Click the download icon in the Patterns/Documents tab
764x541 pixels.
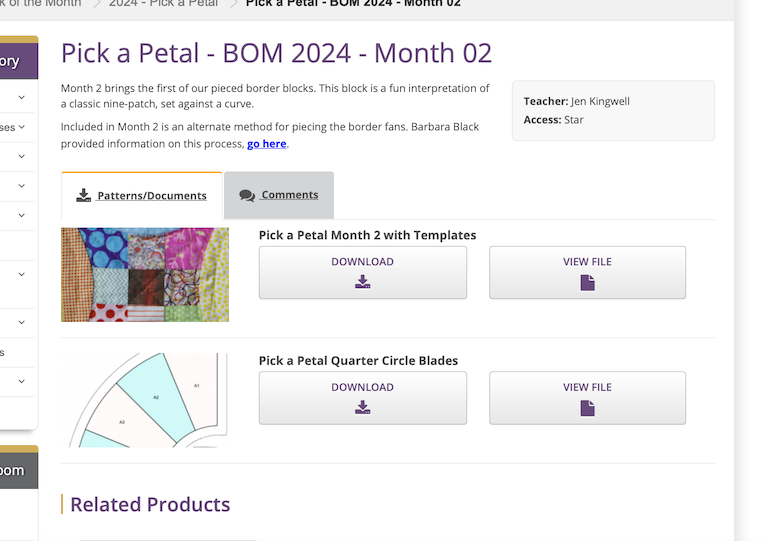pyautogui.click(x=84, y=195)
